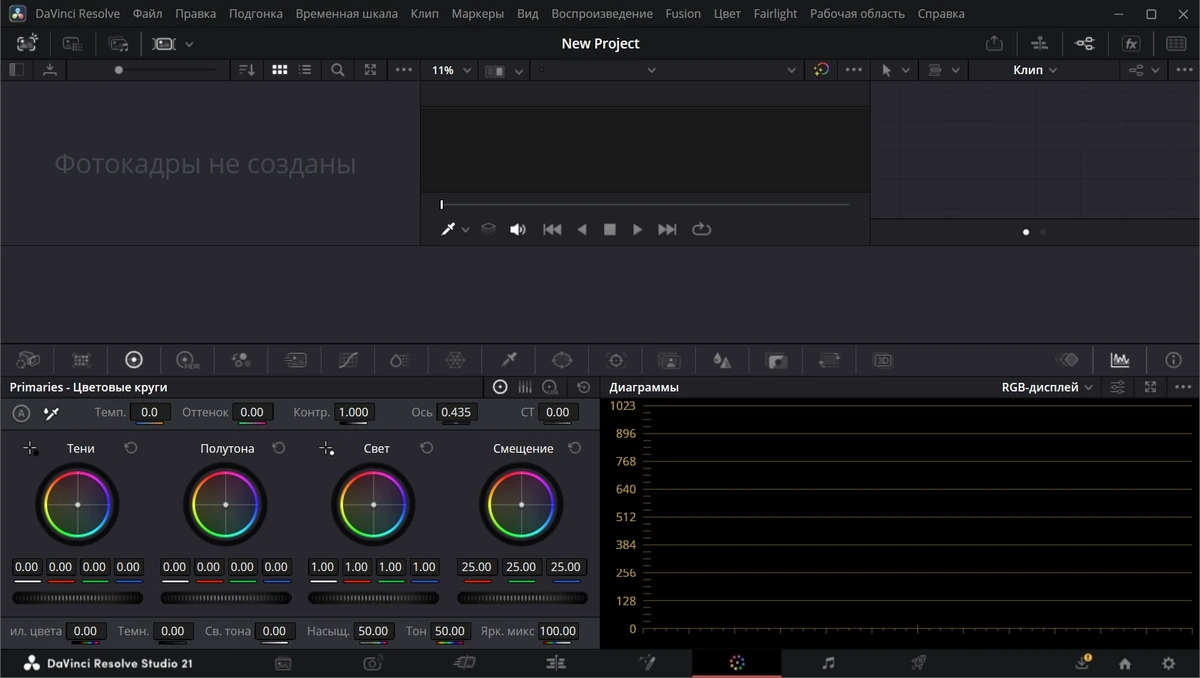The image size is (1200, 678).
Task: Click the Свет color wheel center
Action: click(x=373, y=505)
